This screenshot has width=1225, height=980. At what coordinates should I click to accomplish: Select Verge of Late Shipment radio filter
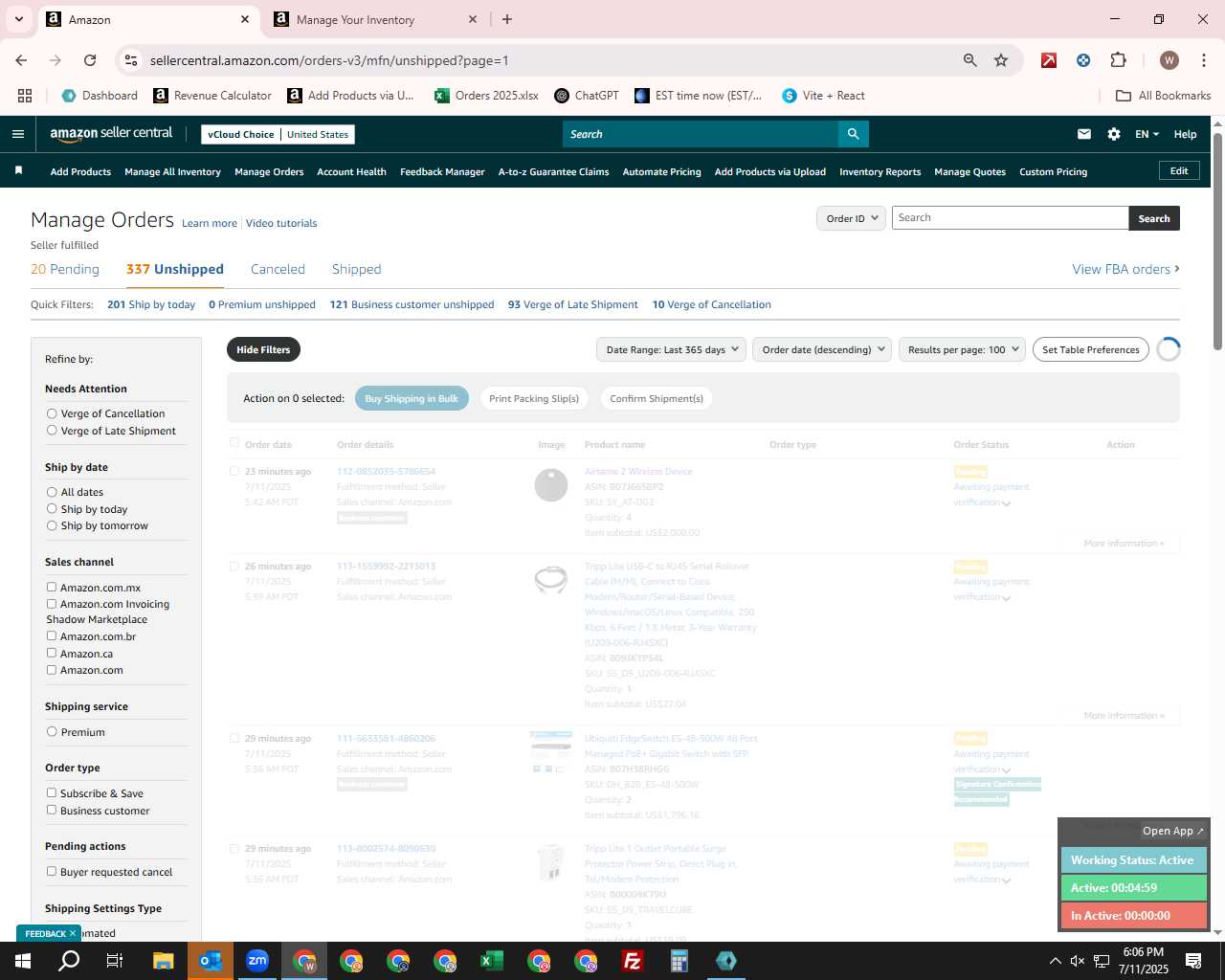(x=52, y=431)
